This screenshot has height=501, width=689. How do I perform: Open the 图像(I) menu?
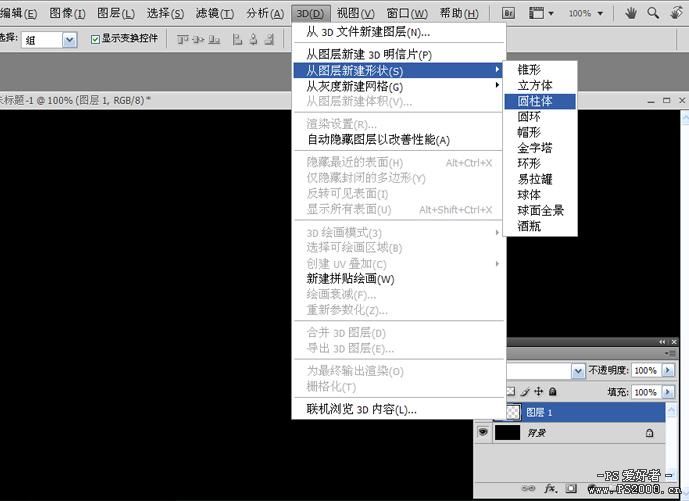67,13
